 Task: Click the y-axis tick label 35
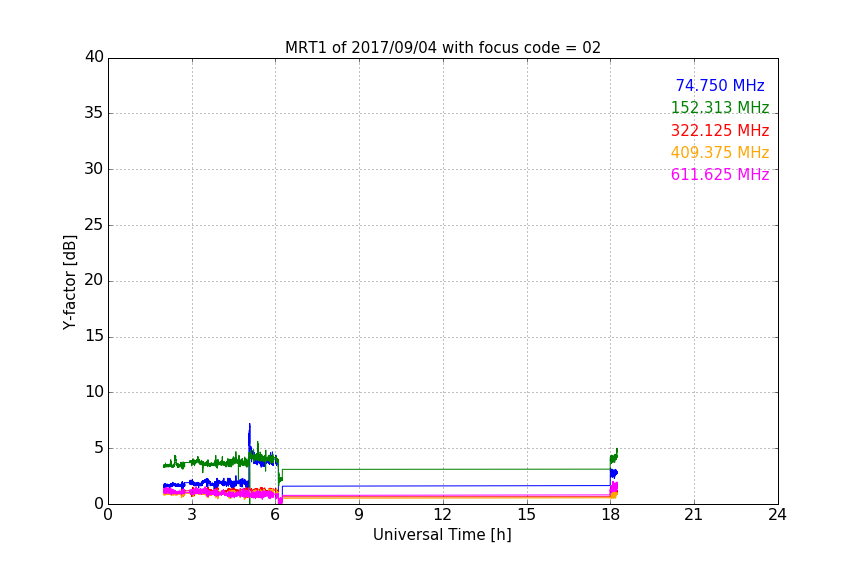tap(94, 113)
